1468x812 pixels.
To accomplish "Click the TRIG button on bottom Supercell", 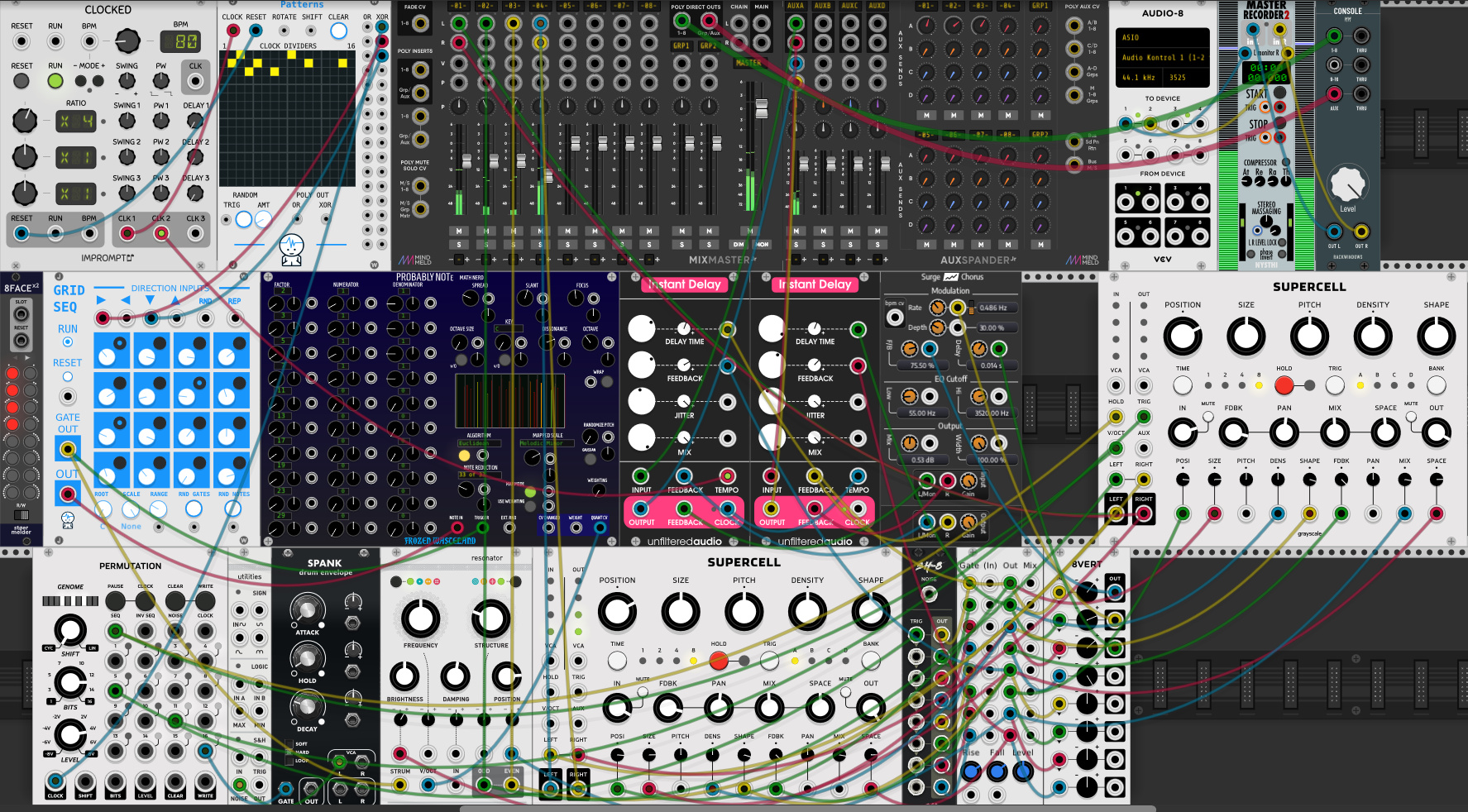I will coord(769,660).
